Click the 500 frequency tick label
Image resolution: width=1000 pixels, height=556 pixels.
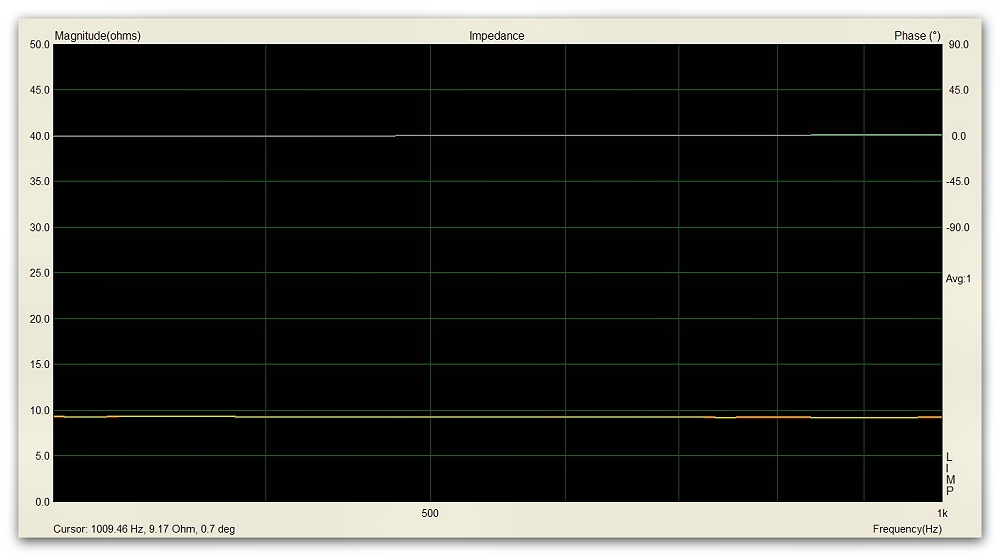[430, 513]
